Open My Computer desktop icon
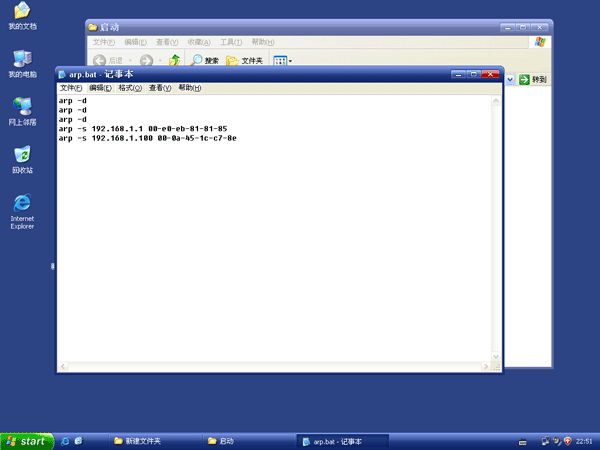Image resolution: width=600 pixels, height=450 pixels. 22,64
